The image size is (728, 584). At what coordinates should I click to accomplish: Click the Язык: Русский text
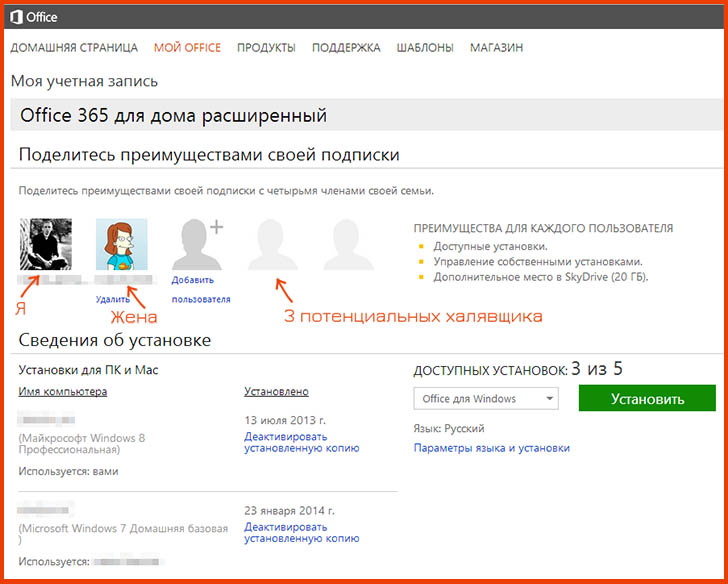[x=449, y=428]
